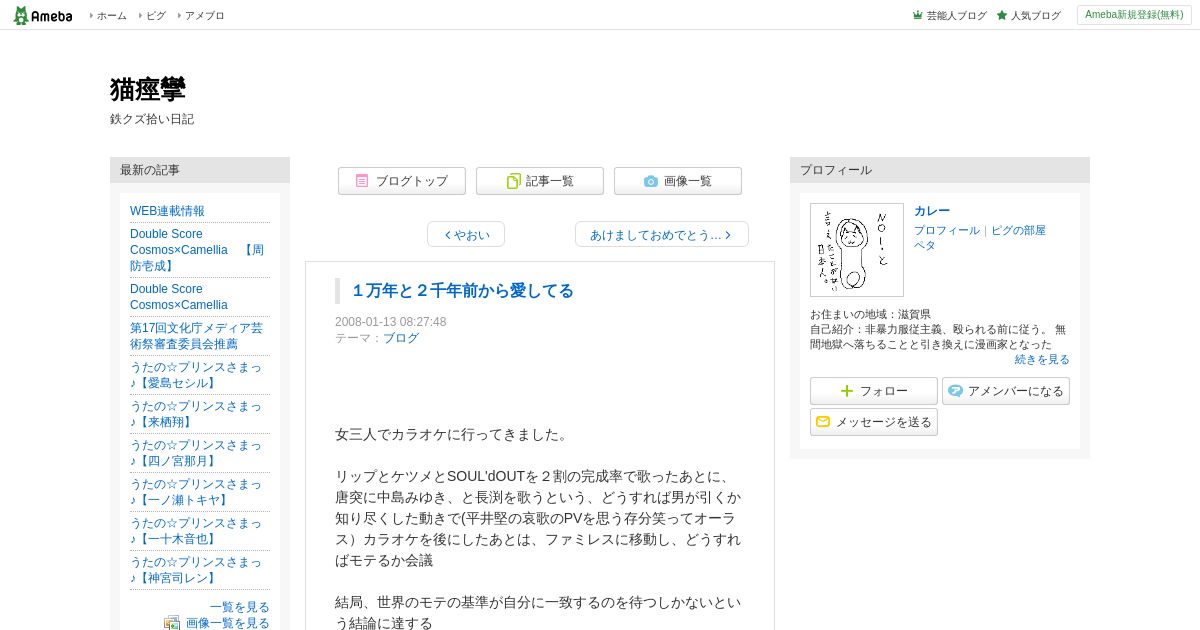Click the Ameba logo
The height and width of the screenshot is (630, 1200).
pyautogui.click(x=43, y=15)
